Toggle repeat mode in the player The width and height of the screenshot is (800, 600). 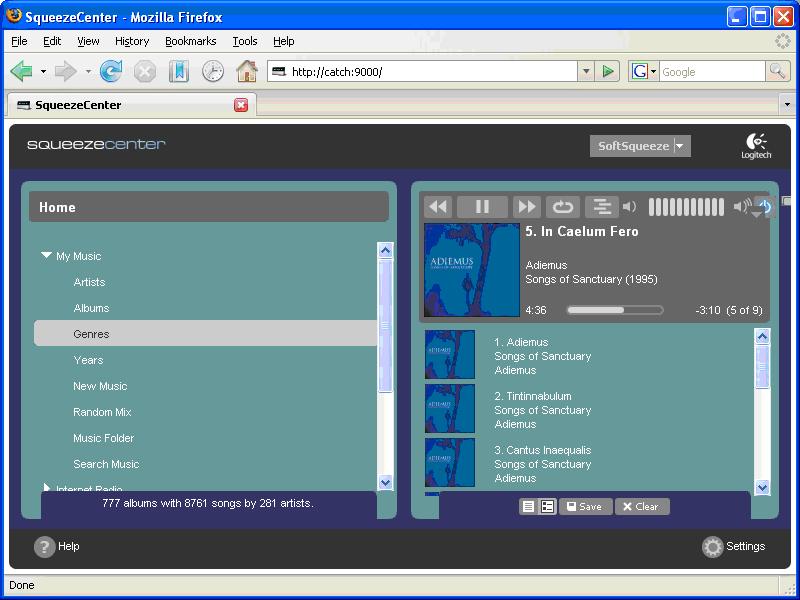563,207
